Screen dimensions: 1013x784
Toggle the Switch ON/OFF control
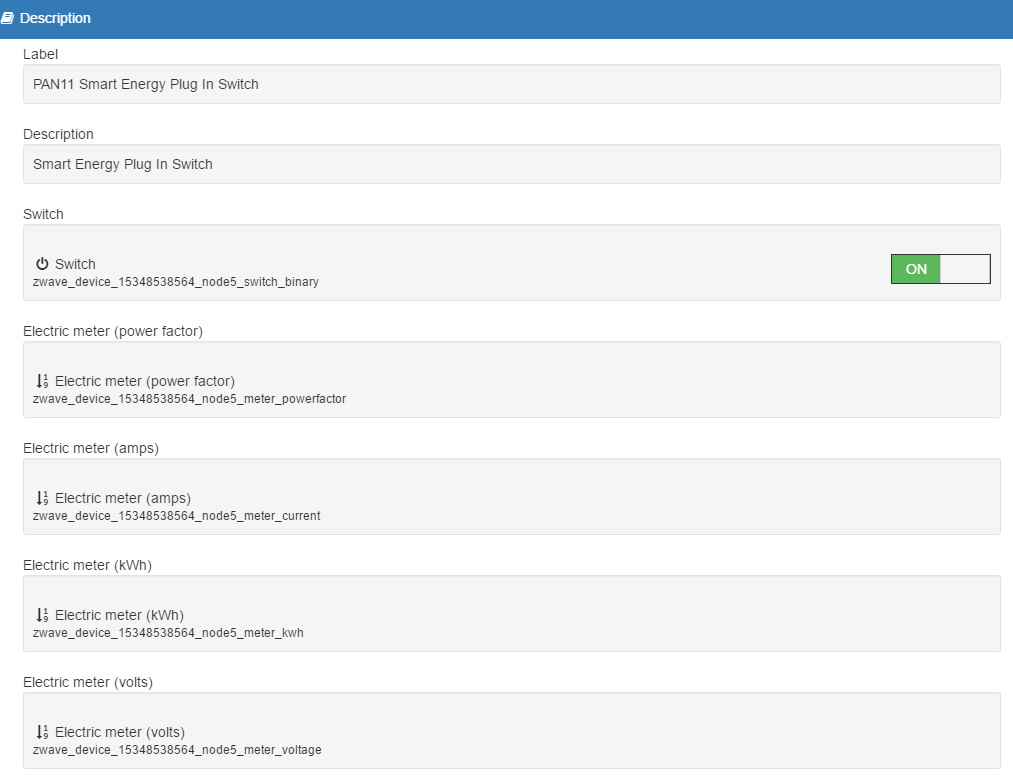coord(940,269)
